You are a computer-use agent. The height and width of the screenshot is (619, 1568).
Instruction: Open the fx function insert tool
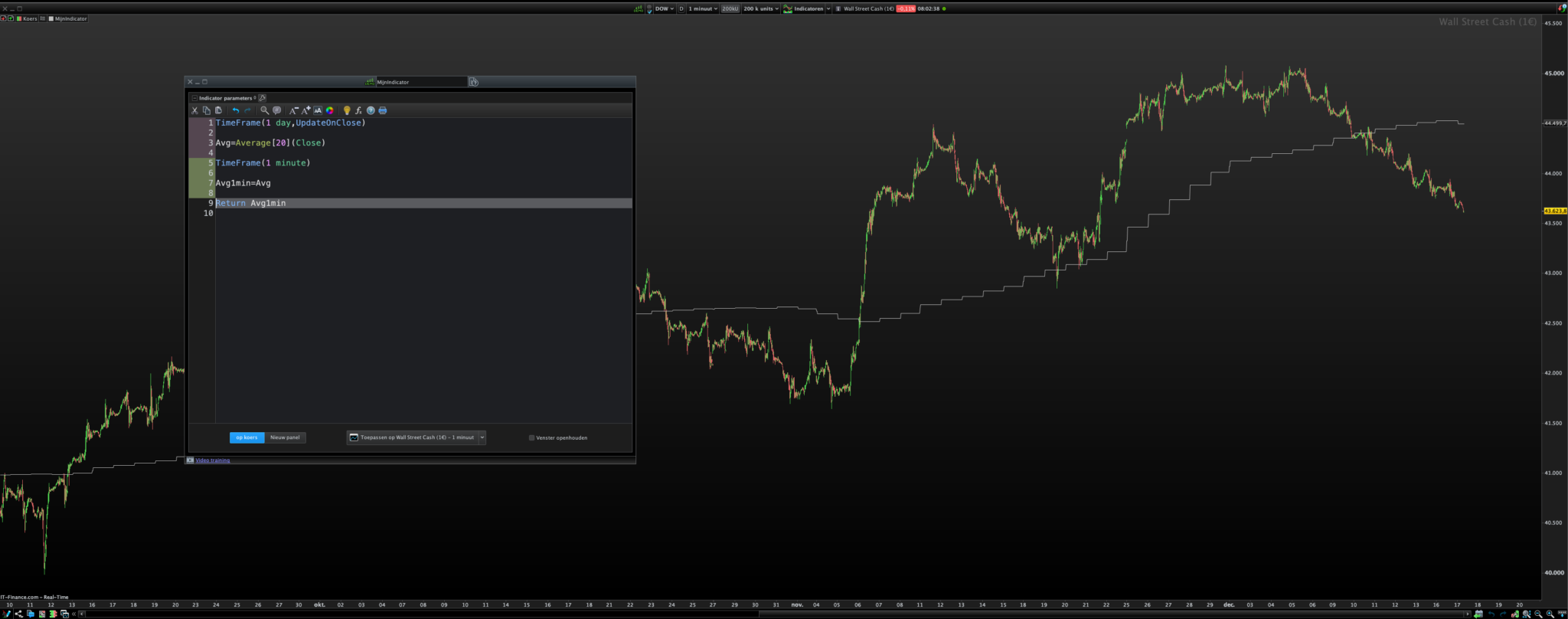click(358, 110)
